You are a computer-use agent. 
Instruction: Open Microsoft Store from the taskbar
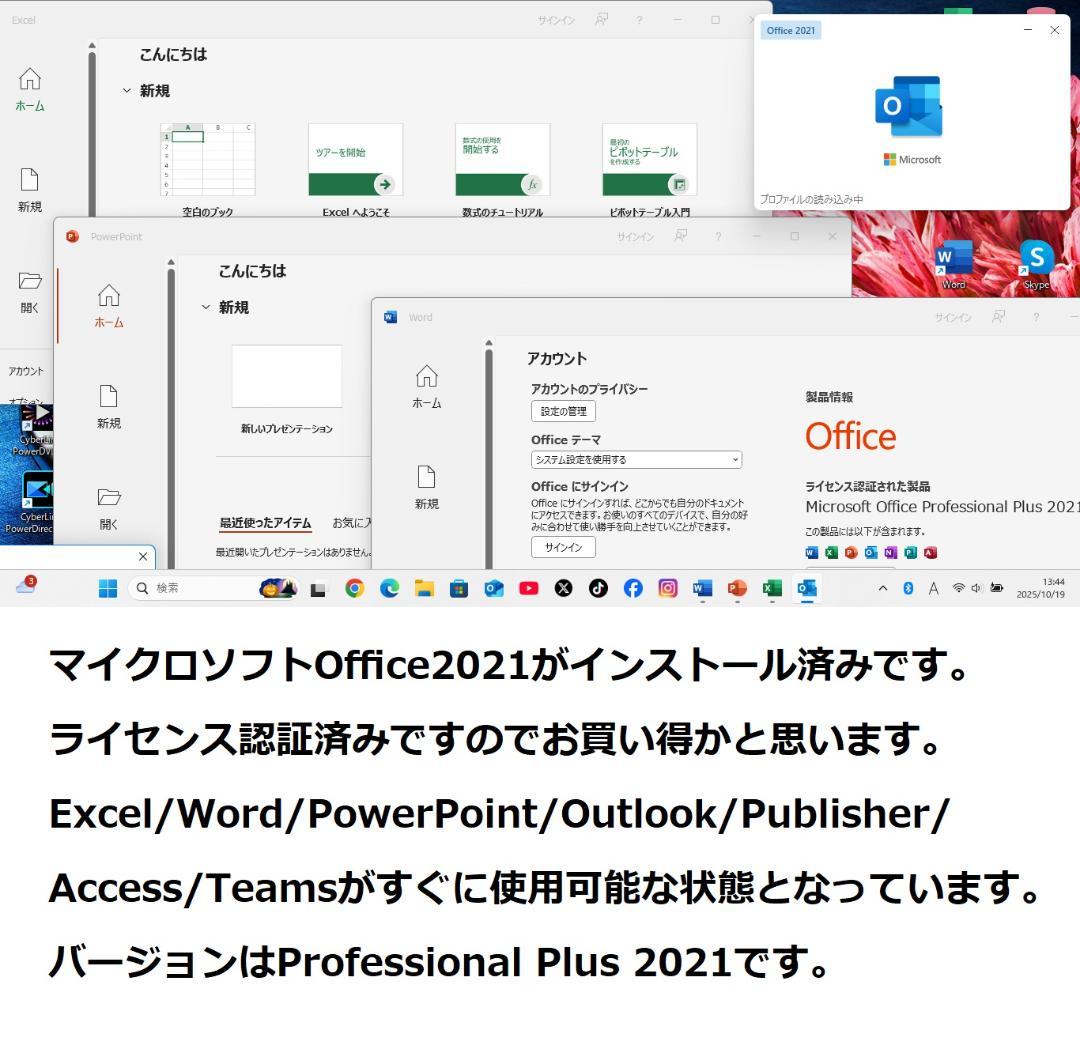[x=459, y=589]
